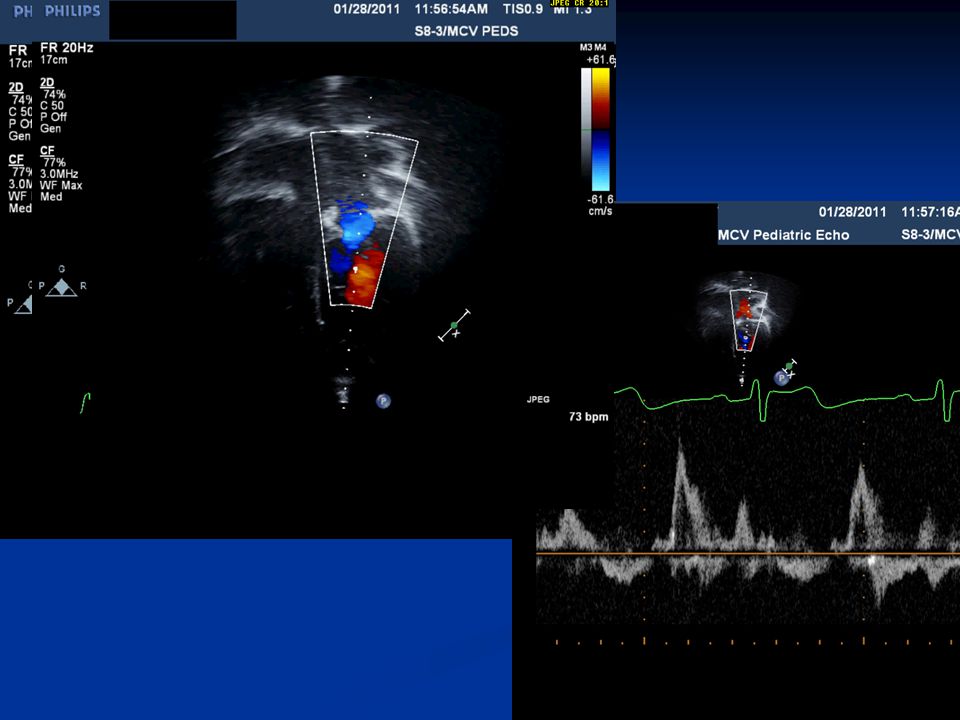Click the "WF Max" wall filter setting
This screenshot has height=720, width=960.
61,186
